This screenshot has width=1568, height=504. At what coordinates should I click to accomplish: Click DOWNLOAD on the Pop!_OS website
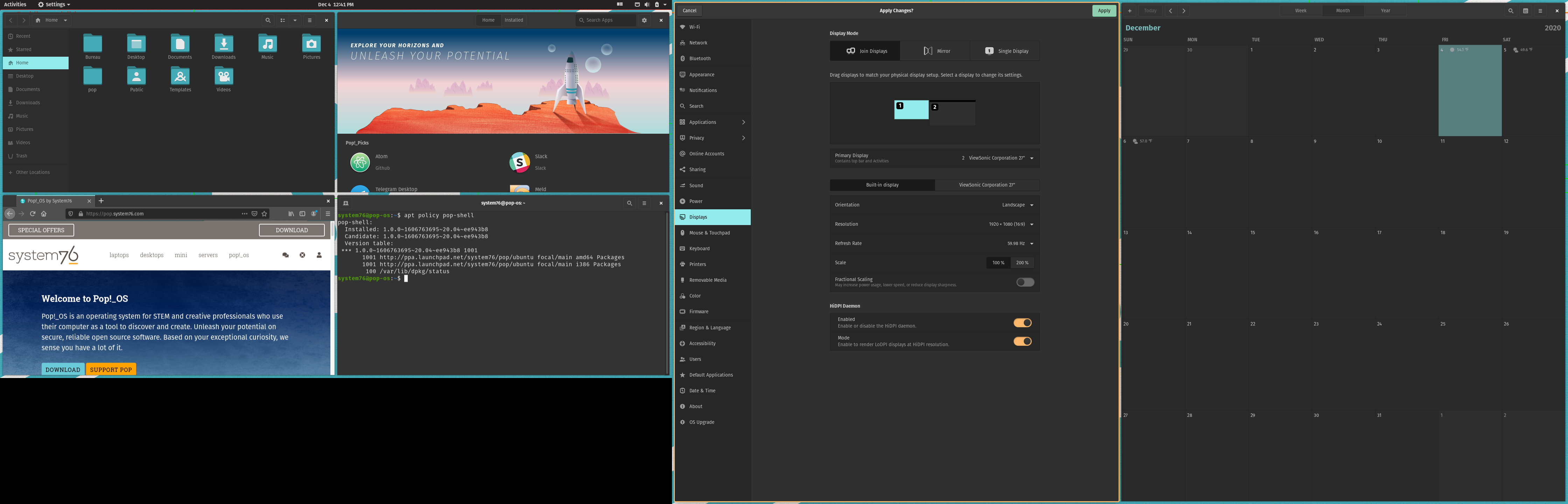[x=63, y=370]
